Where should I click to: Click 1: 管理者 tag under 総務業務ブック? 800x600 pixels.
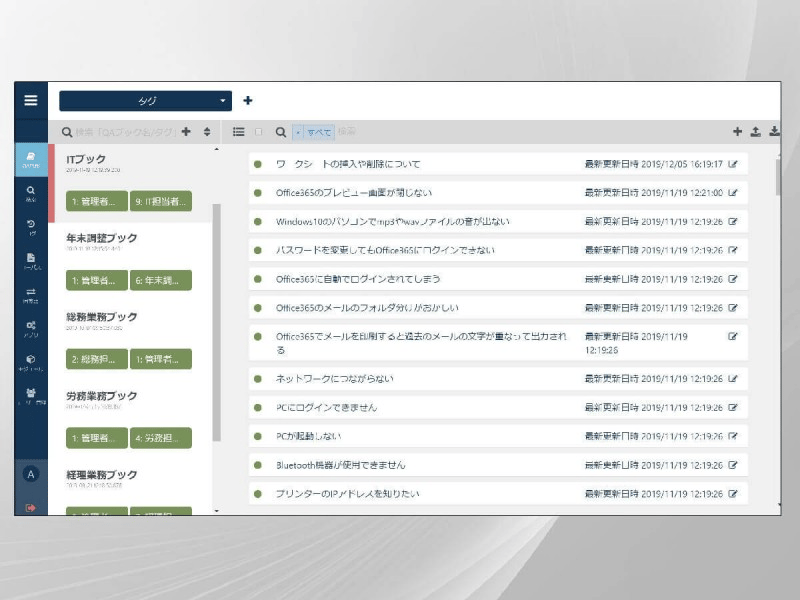[x=161, y=359]
